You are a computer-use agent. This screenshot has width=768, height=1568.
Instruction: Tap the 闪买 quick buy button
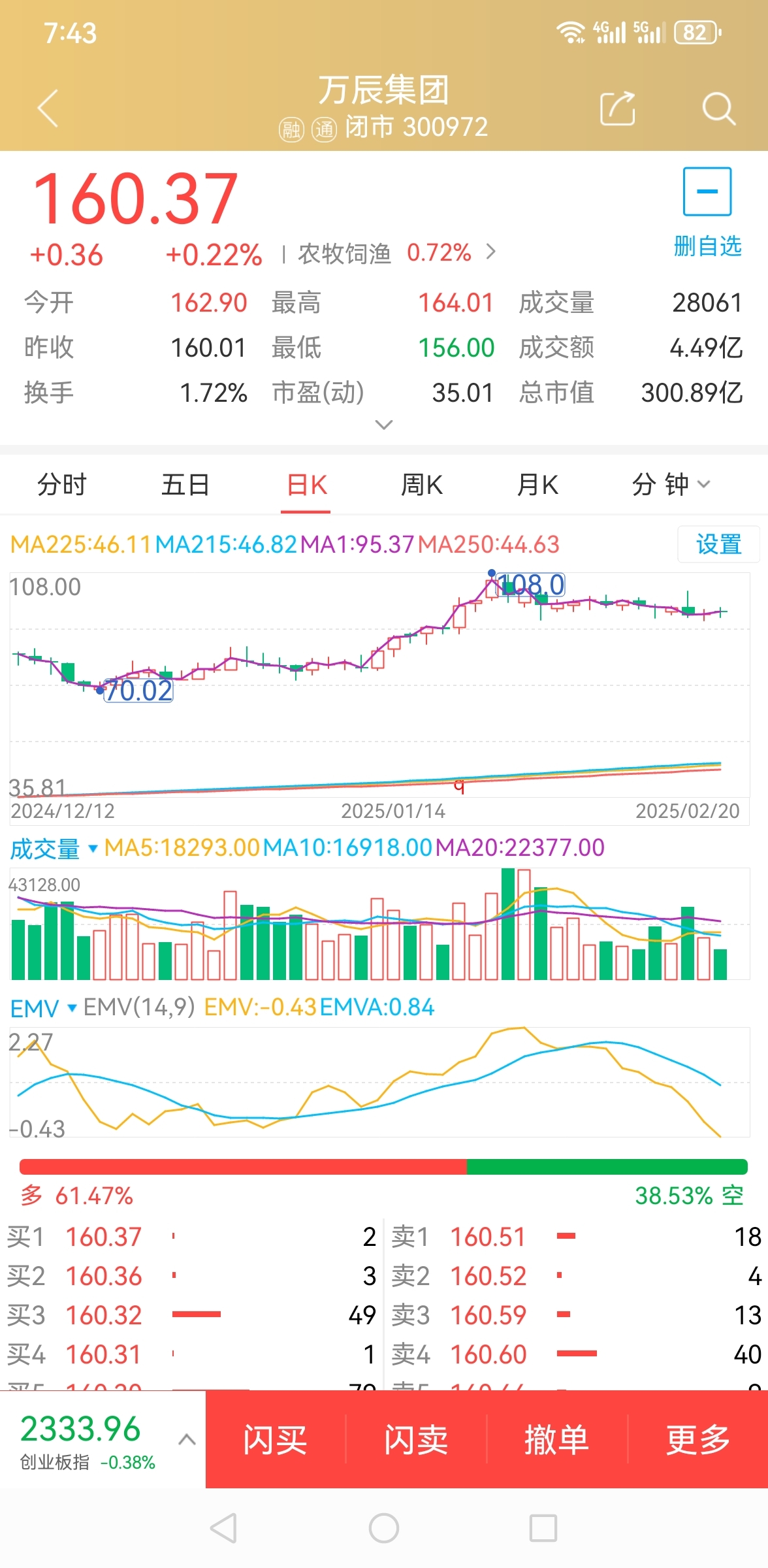275,1439
